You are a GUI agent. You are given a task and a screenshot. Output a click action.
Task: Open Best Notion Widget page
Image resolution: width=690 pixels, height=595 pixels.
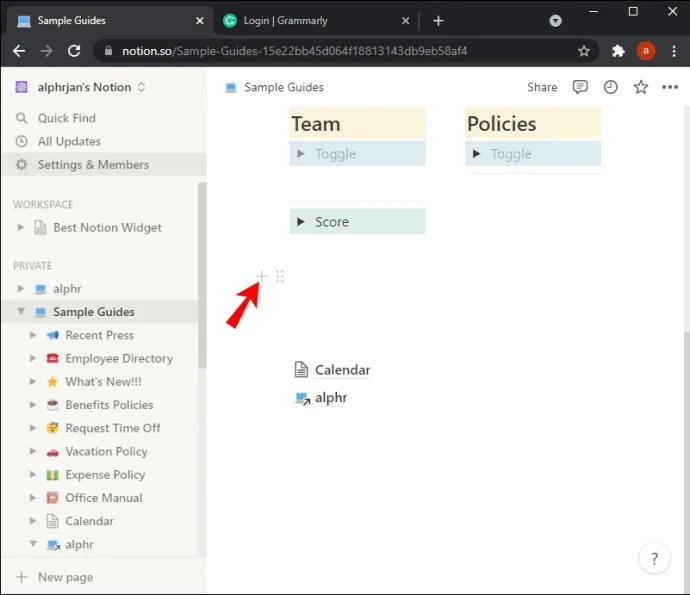point(107,228)
